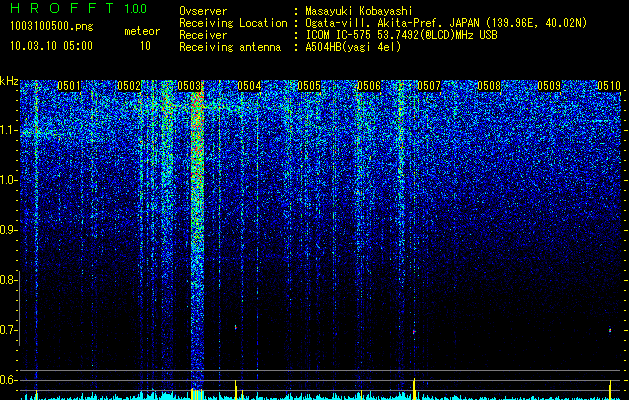Click the 0505 time marker
Viewport: 629px width, 400px height.
click(309, 86)
